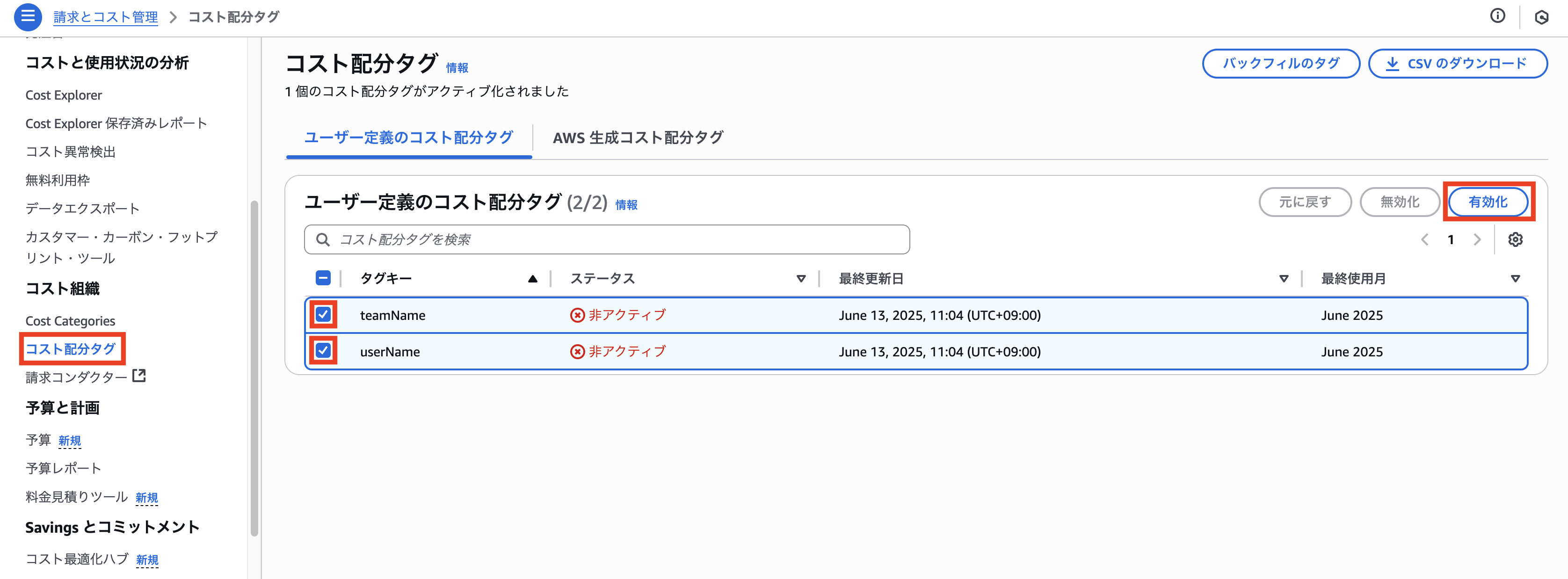1568x579 pixels.
Task: Open the 最終使用月 column filter dropdown
Action: (1515, 278)
